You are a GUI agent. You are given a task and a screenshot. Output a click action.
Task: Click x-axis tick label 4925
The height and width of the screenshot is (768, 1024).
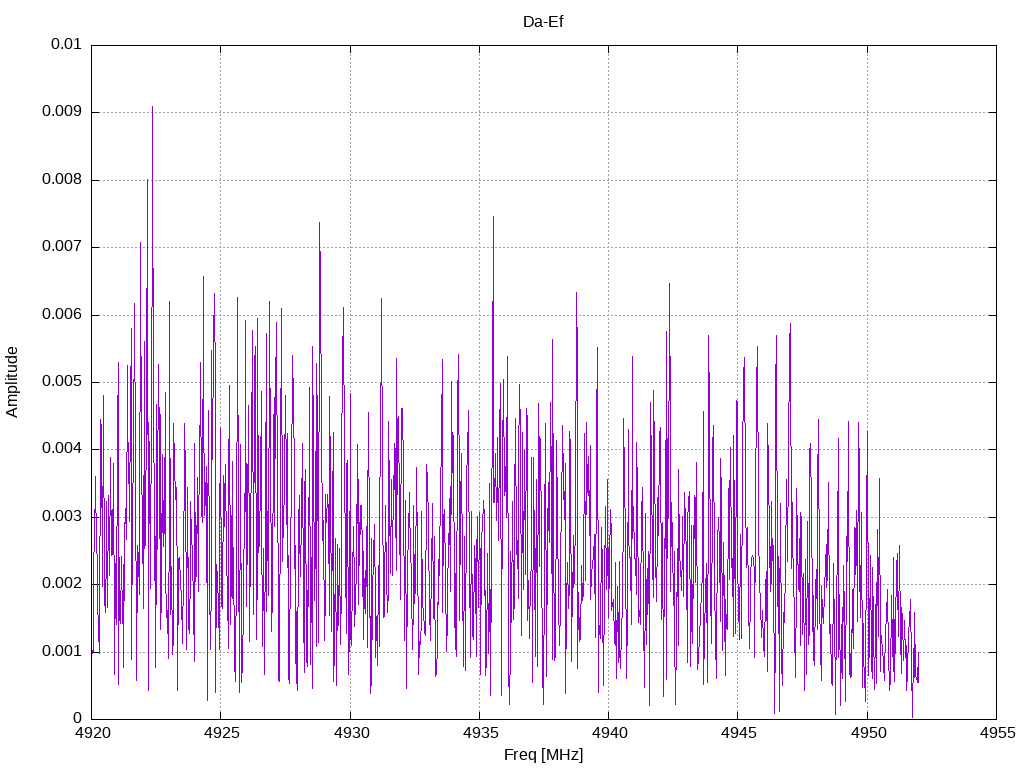pos(221,733)
